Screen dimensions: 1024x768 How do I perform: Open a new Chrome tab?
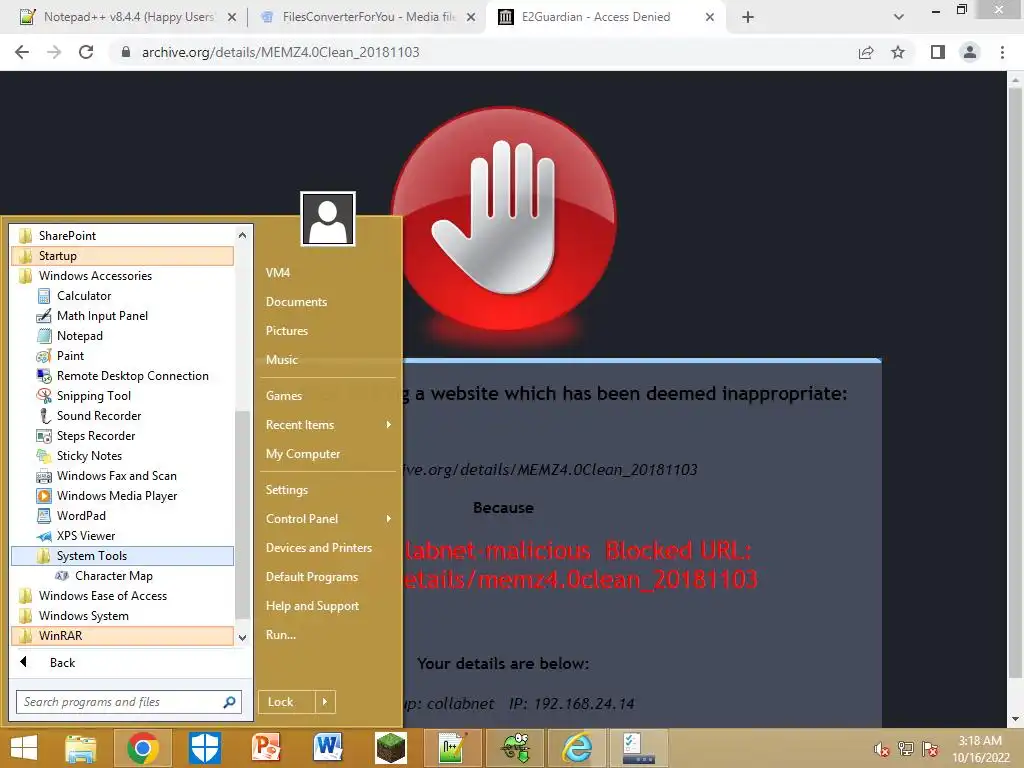coord(748,17)
